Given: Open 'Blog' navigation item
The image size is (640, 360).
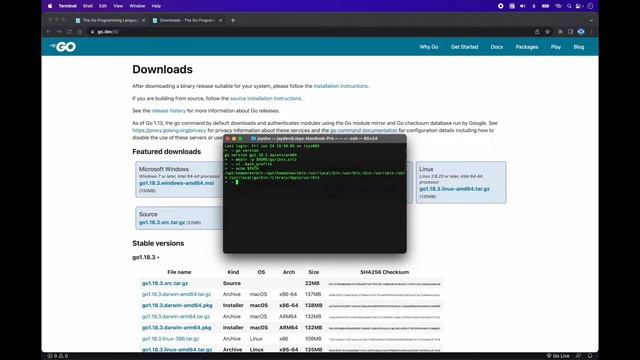Looking at the screenshot, I should (x=579, y=47).
